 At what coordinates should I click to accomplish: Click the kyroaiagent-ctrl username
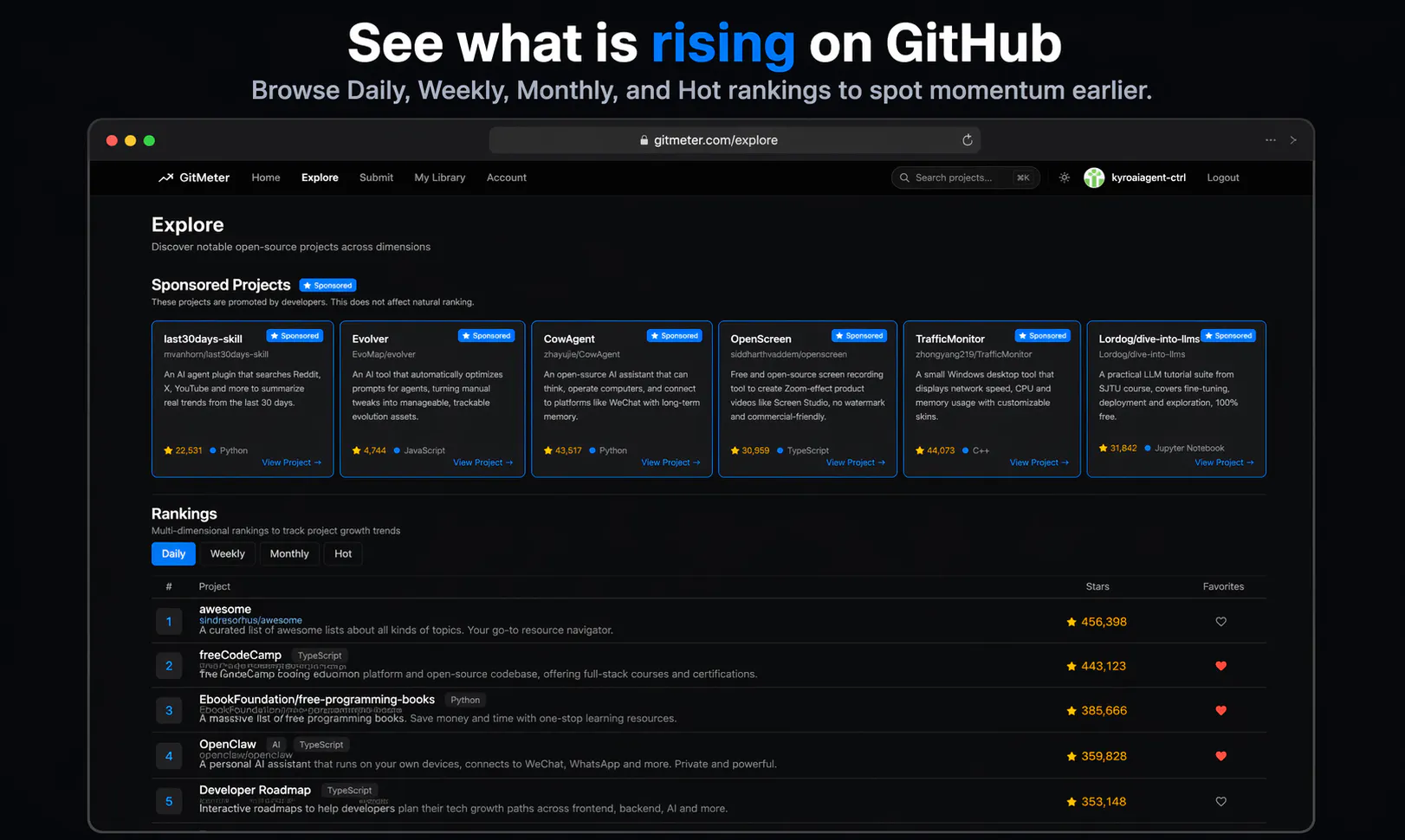[1149, 178]
